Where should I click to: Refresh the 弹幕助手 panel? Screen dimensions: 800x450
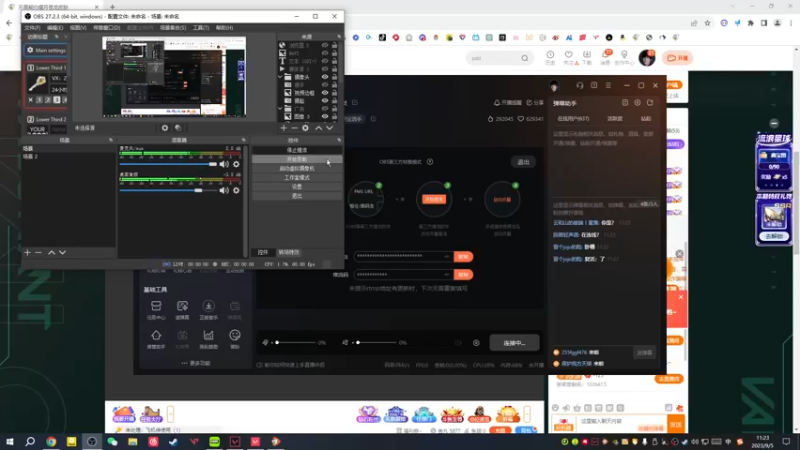650,103
